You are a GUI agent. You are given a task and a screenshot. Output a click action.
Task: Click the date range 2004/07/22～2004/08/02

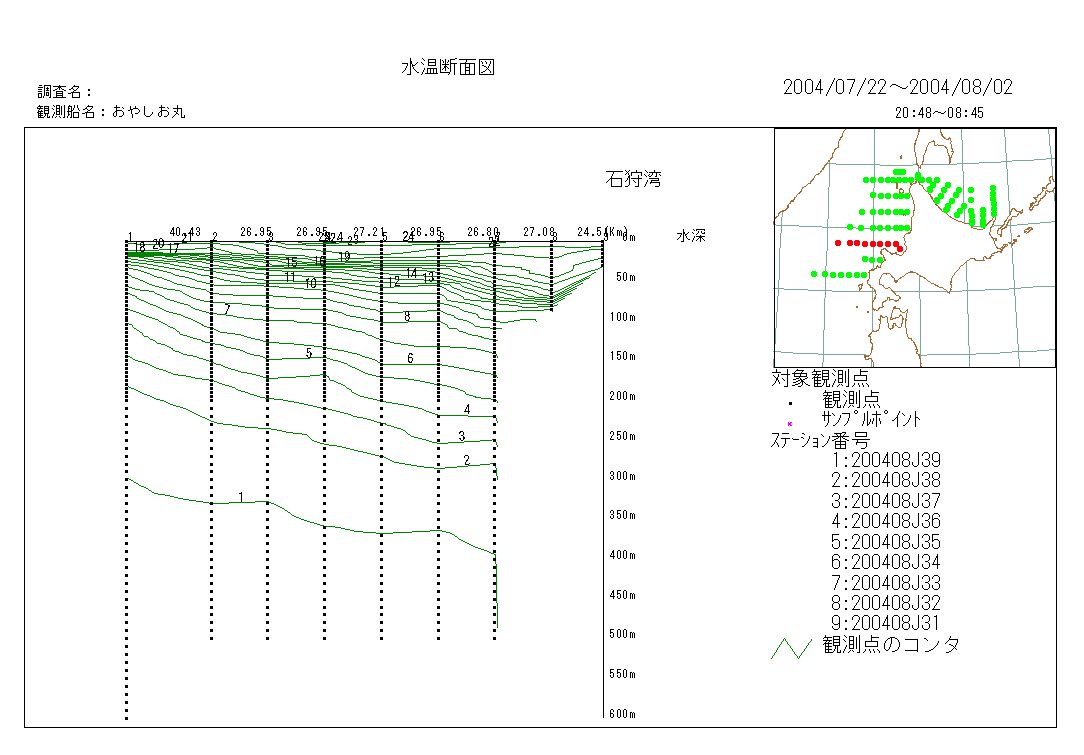coord(897,88)
